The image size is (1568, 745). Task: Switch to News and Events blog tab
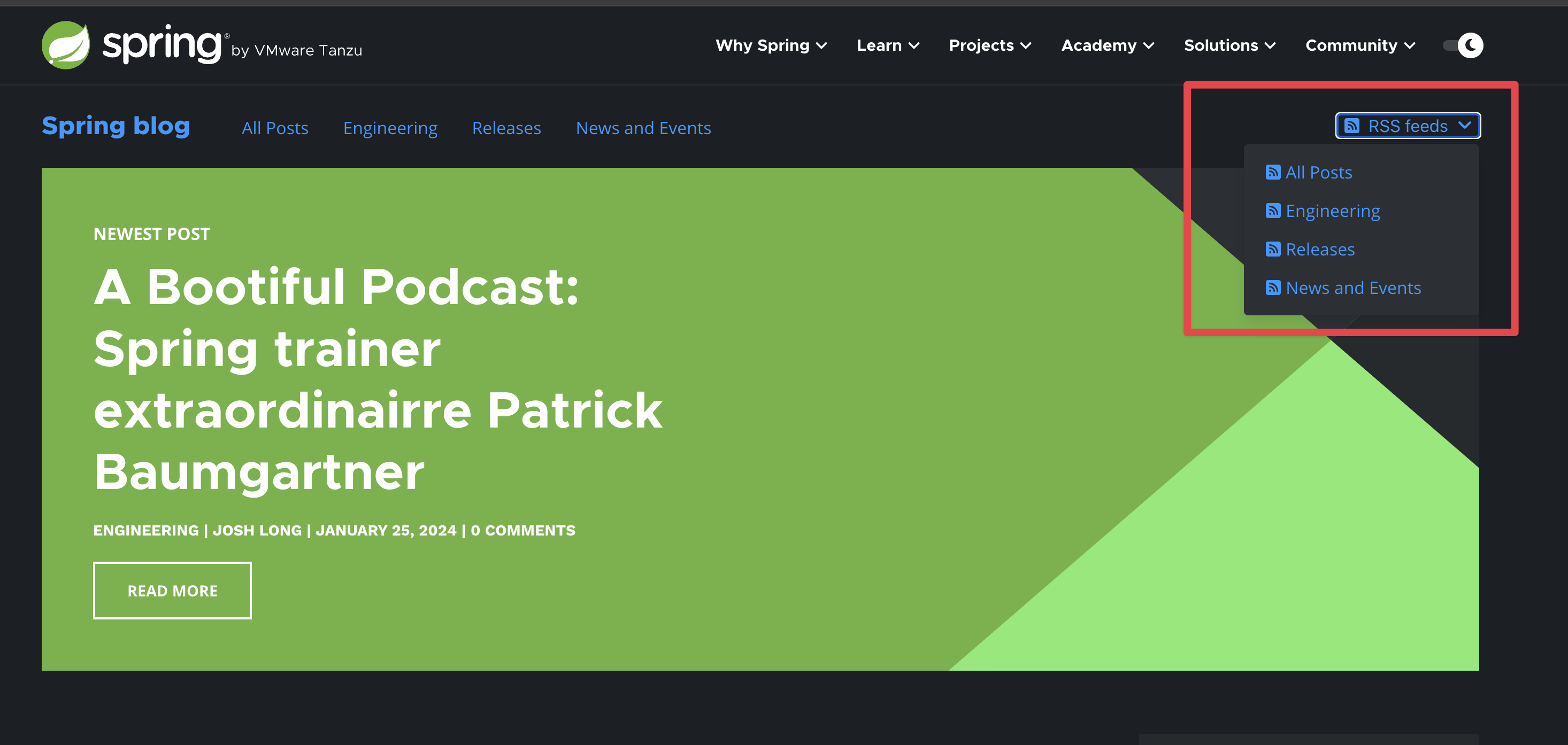pyautogui.click(x=643, y=128)
